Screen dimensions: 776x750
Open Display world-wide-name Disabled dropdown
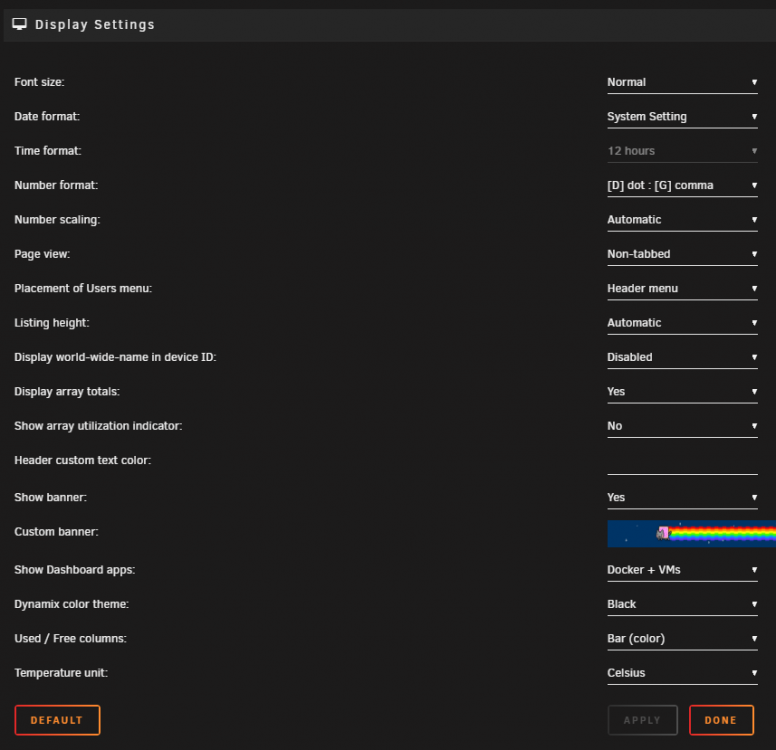[x=682, y=357]
